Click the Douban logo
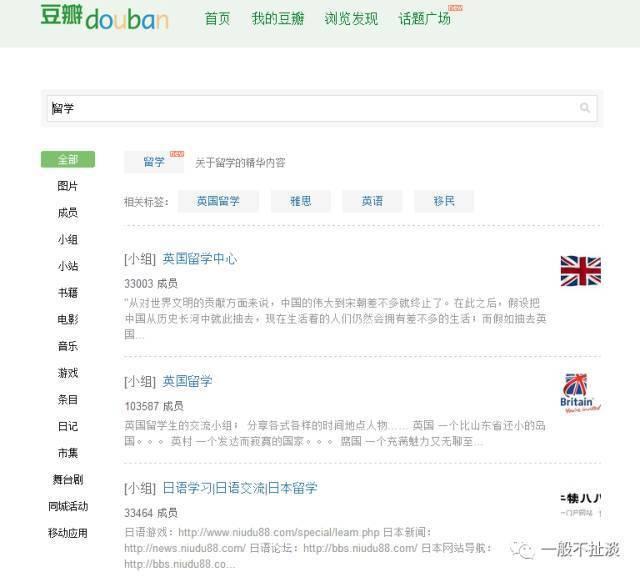 [x=104, y=18]
